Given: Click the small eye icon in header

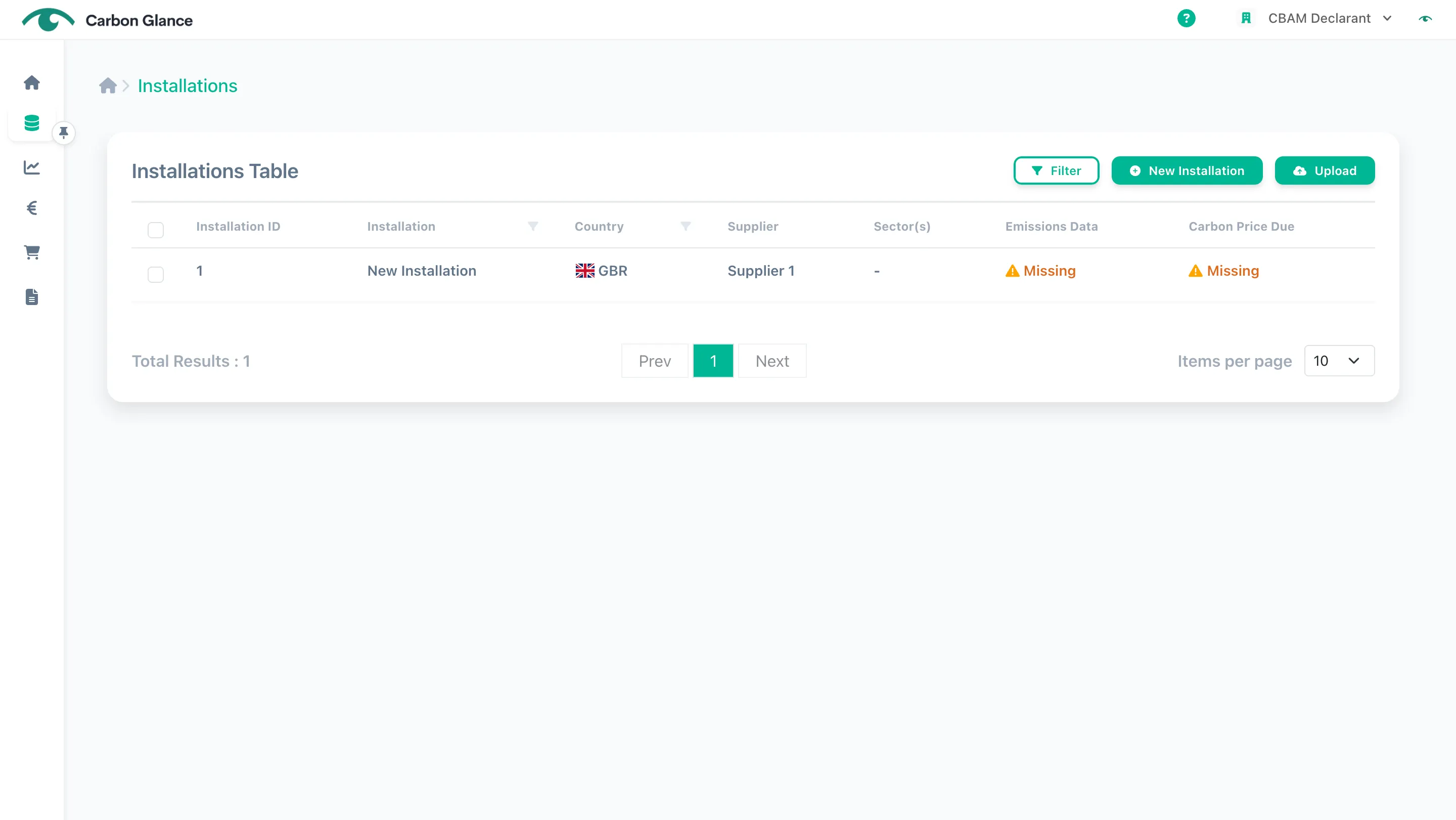Looking at the screenshot, I should click(x=1426, y=19).
